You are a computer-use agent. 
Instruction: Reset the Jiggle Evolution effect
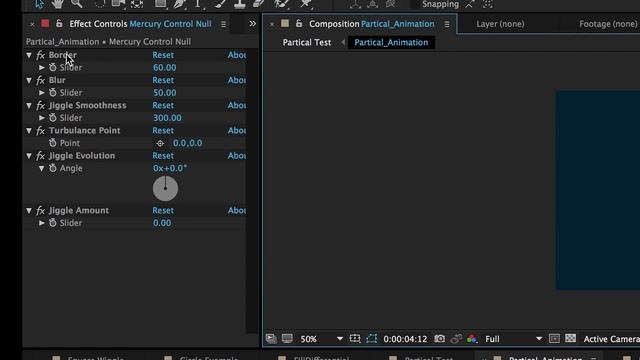163,156
